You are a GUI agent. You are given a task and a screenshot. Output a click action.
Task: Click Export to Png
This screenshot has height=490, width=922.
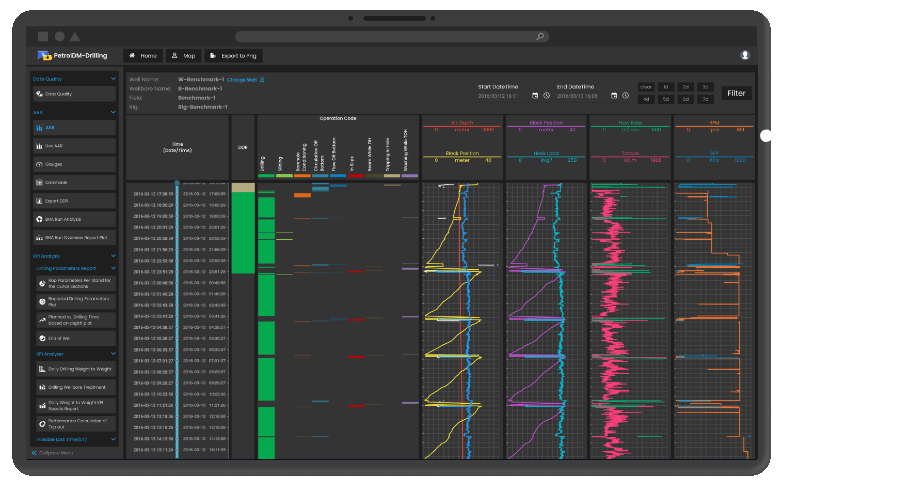click(233, 56)
